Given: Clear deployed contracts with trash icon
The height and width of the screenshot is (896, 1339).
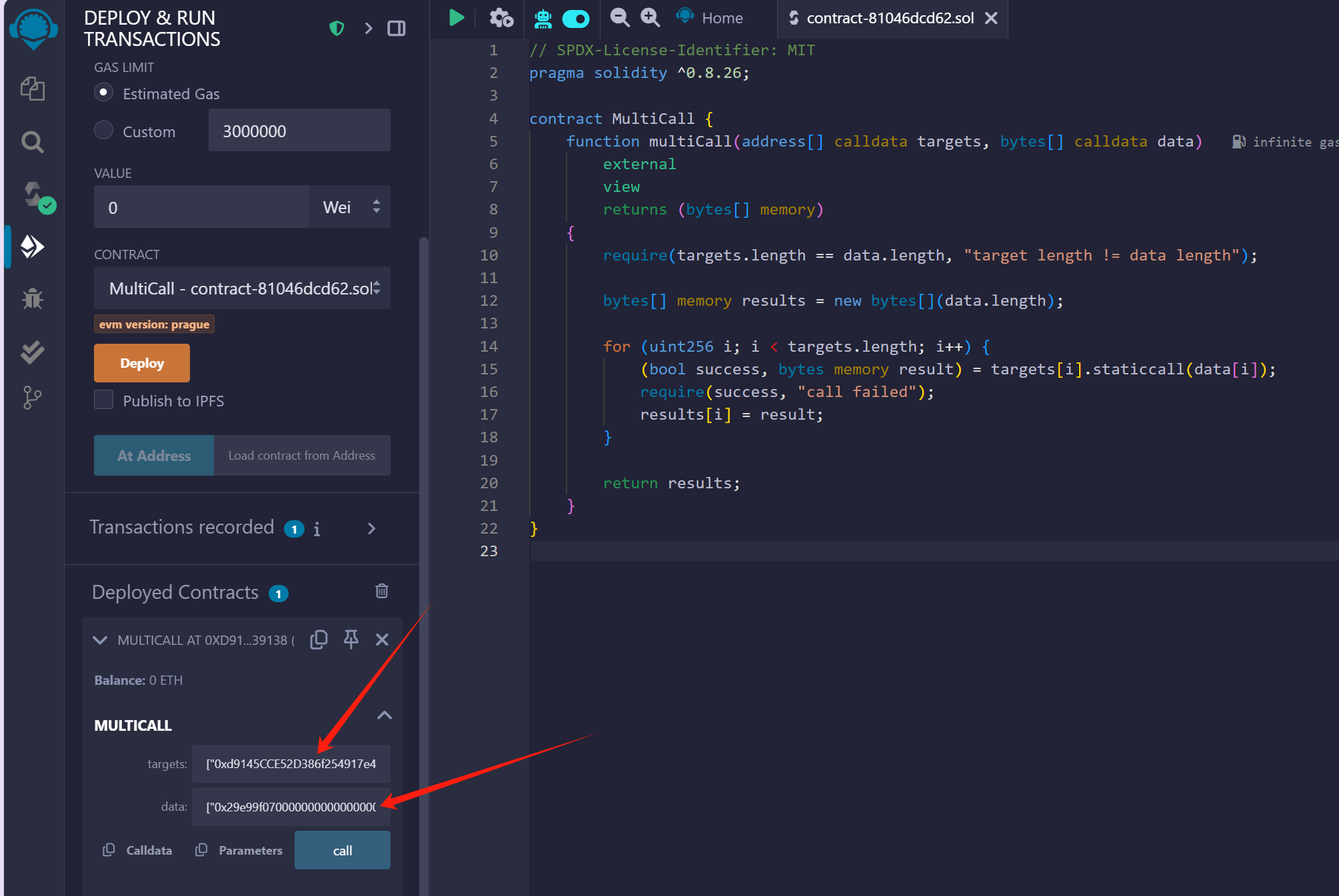Looking at the screenshot, I should pos(382,591).
